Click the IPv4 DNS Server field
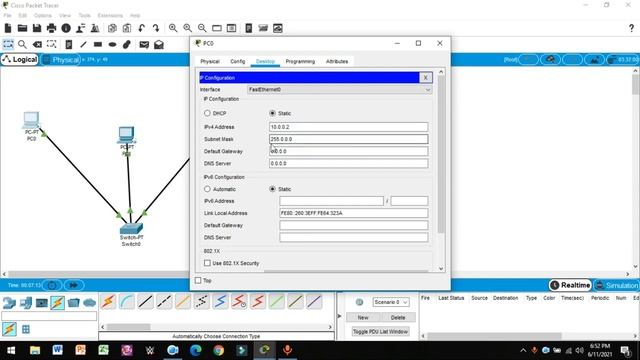Viewport: 640px width, 360px height. tap(349, 163)
